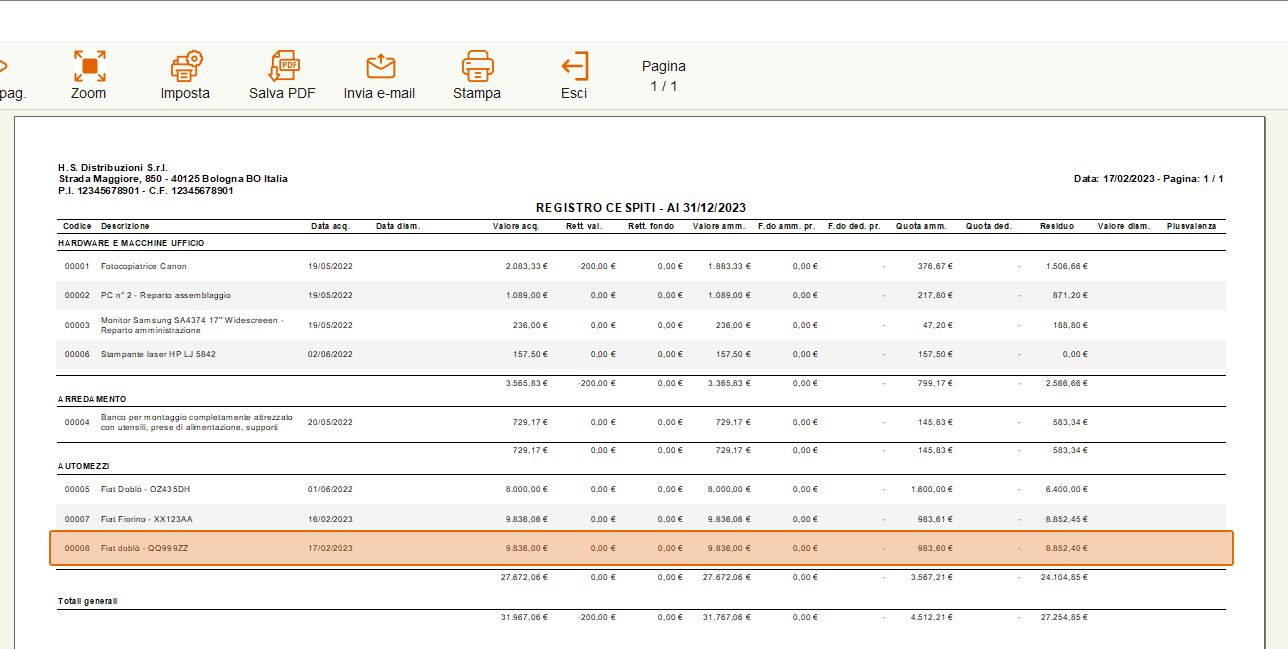Select description Fotocopiatrice Canon
Image resolution: width=1288 pixels, height=649 pixels.
(x=144, y=266)
